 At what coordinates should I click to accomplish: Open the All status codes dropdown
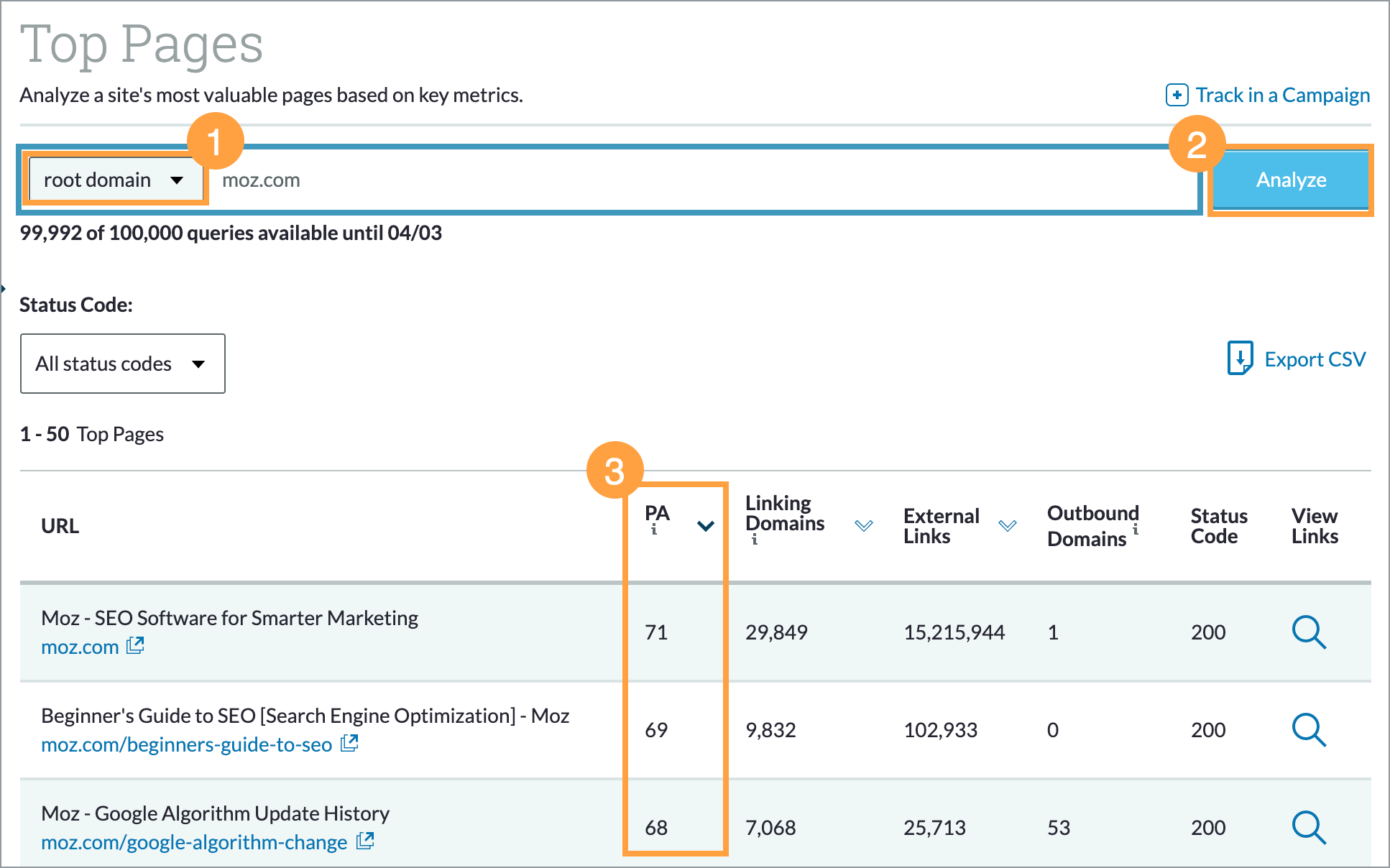point(122,364)
